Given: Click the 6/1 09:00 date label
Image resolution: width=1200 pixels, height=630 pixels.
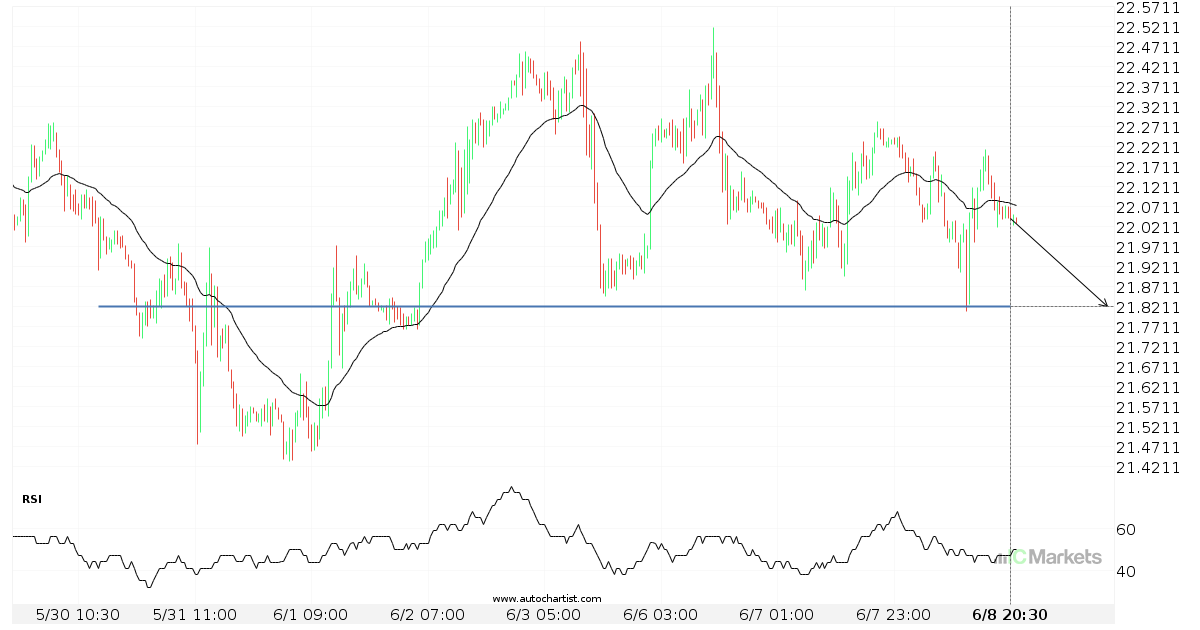Looking at the screenshot, I should point(313,614).
